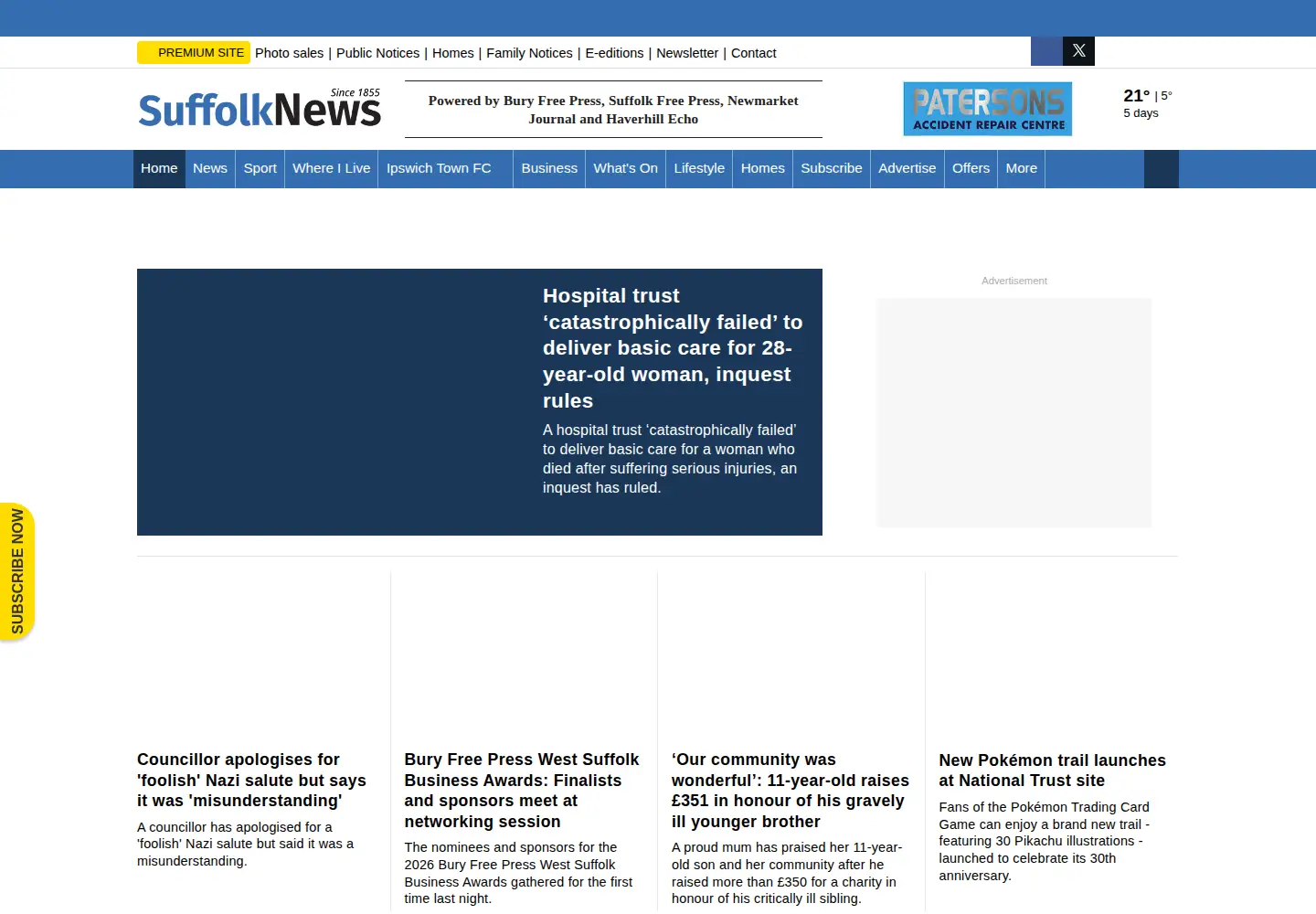Screen dimensions: 1316x914
Task: Open the 21° weather 5 days forecast
Action: [1147, 103]
